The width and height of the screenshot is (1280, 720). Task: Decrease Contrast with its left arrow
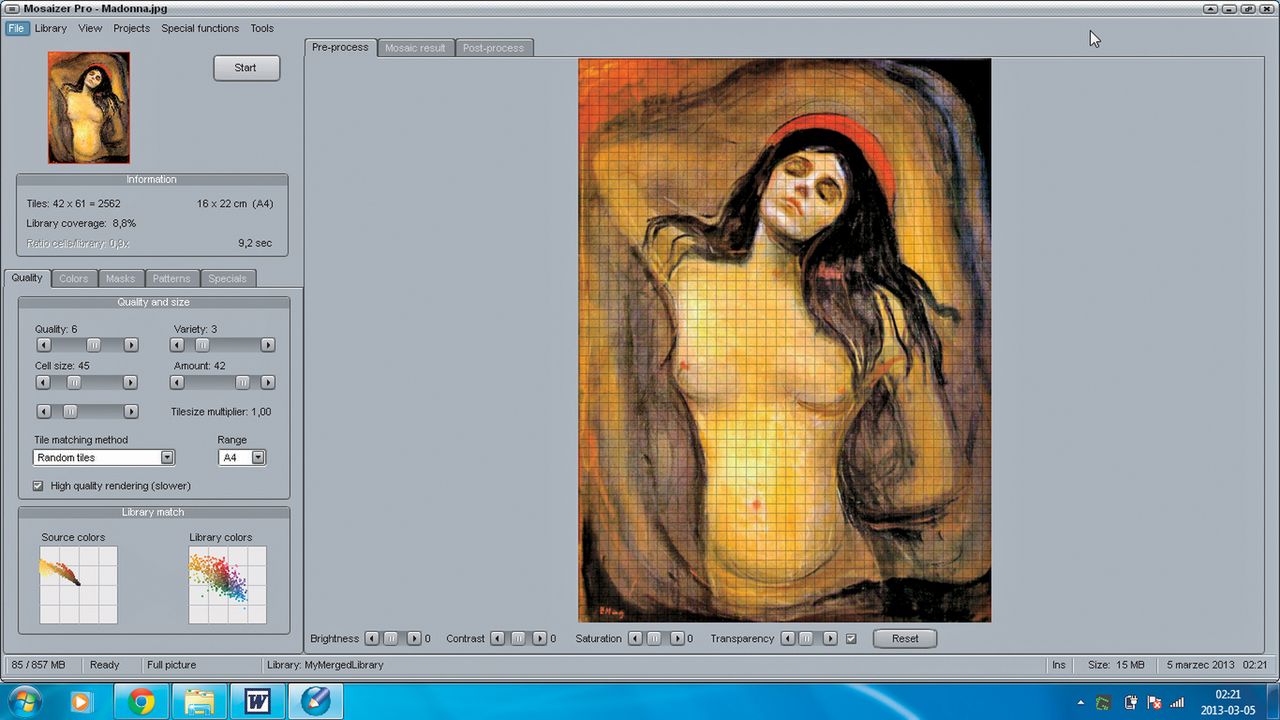[x=498, y=639]
